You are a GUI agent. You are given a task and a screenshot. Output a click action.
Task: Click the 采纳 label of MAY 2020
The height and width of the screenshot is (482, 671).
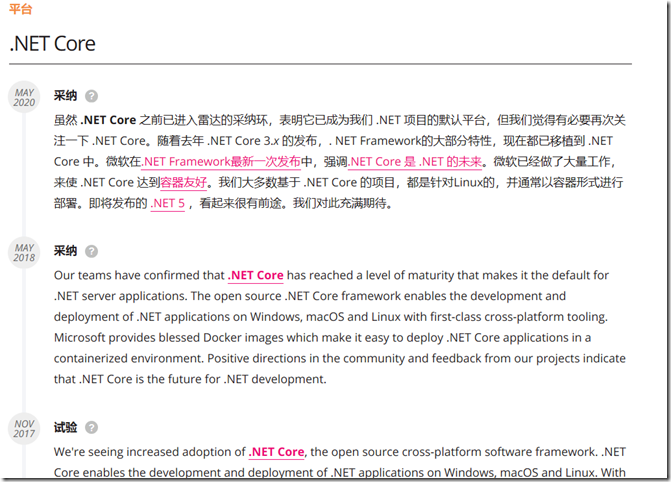65,95
